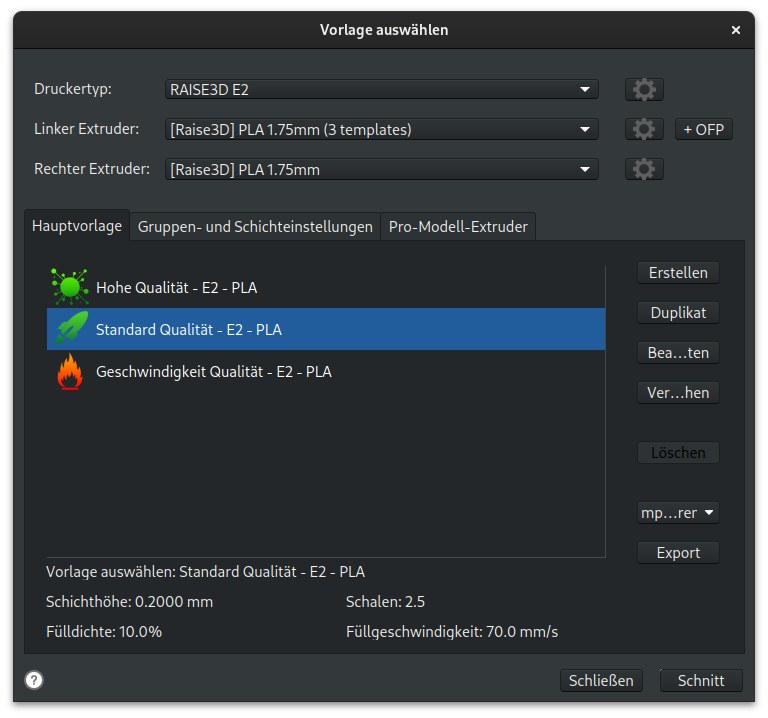Click the flame icon for Geschwindigkeit Qualität
The height and width of the screenshot is (718, 768).
point(69,372)
